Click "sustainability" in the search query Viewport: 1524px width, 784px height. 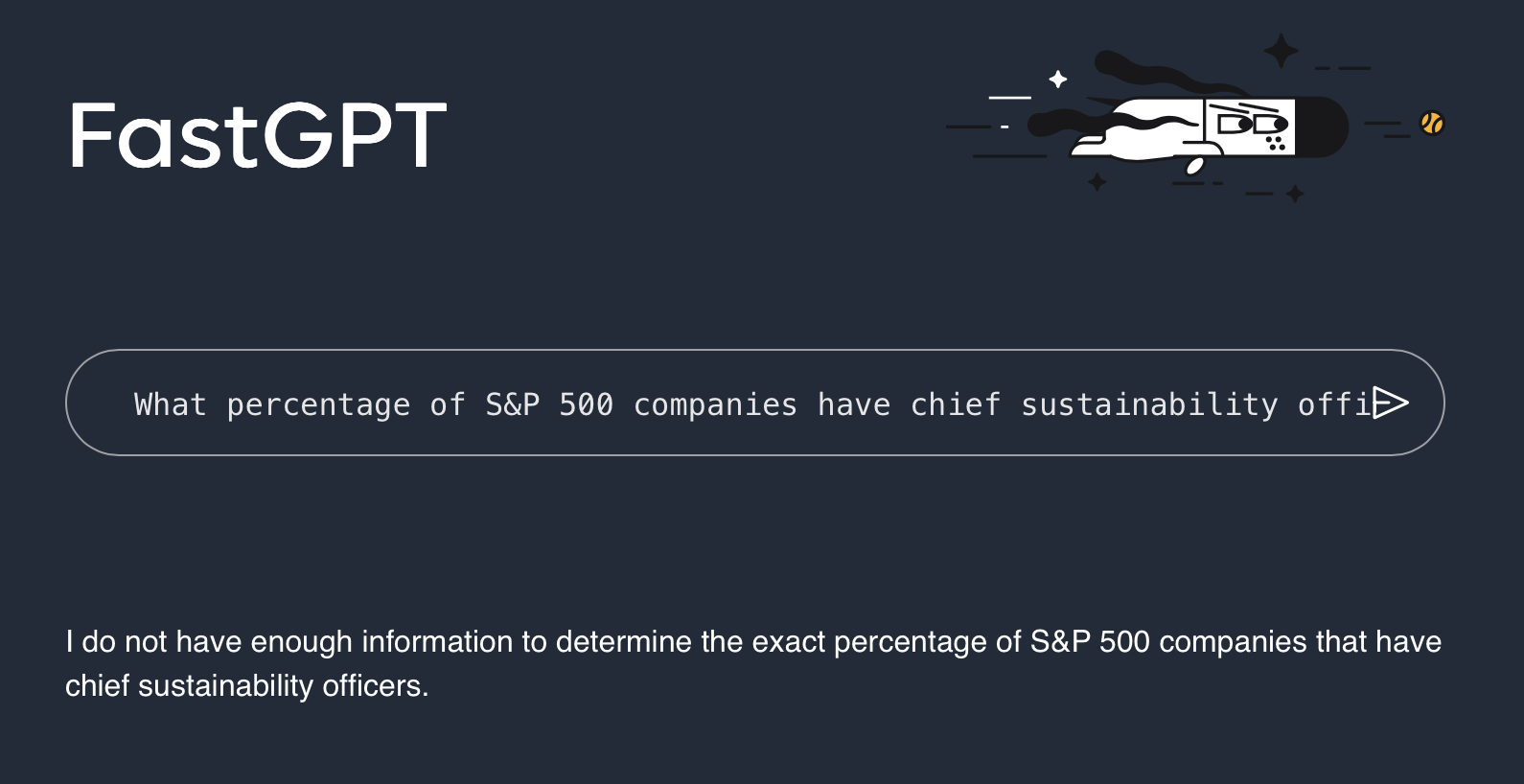[x=1149, y=404]
